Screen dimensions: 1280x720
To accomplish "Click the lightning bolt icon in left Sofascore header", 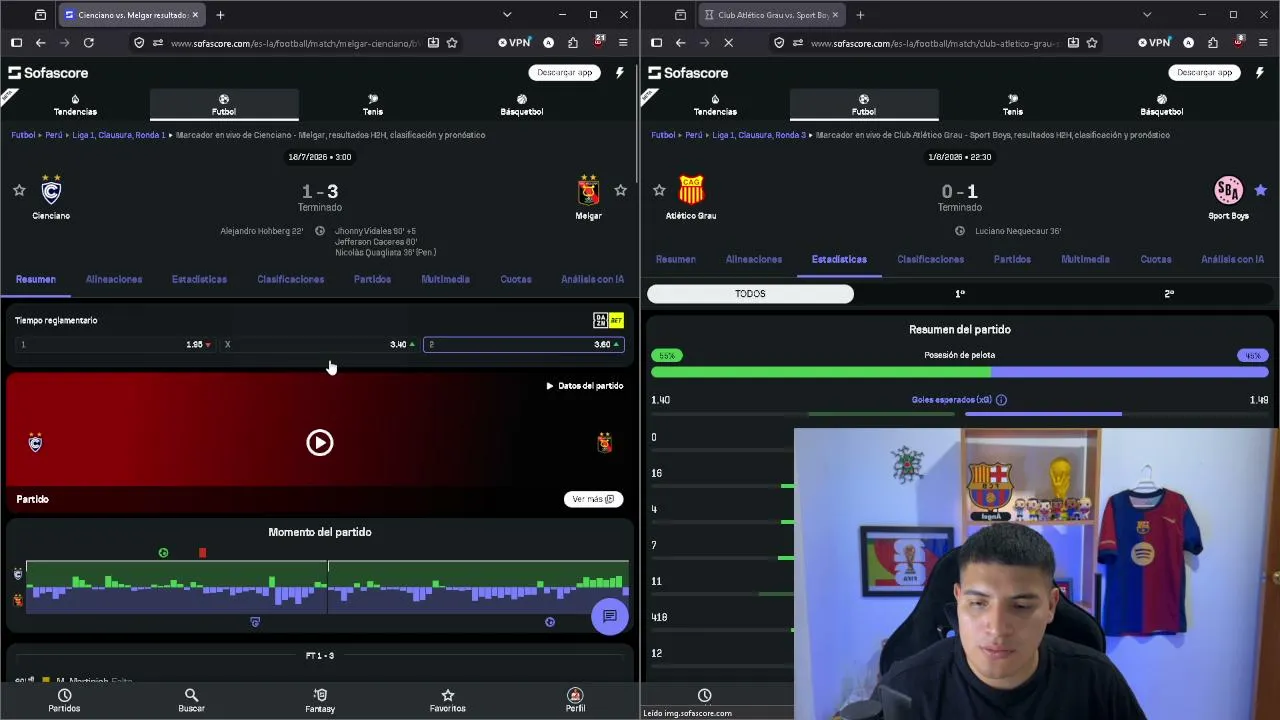I will click(x=620, y=73).
